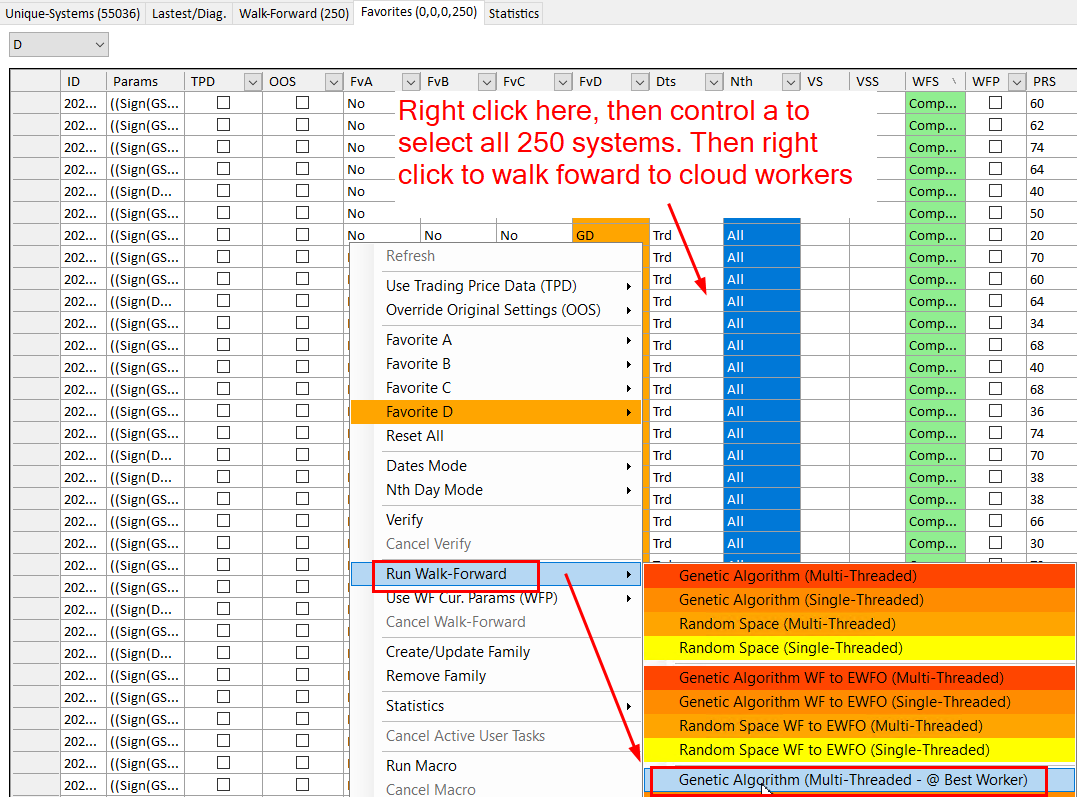Open the WFP column header dropdown
The image size is (1077, 797).
coord(1016,82)
